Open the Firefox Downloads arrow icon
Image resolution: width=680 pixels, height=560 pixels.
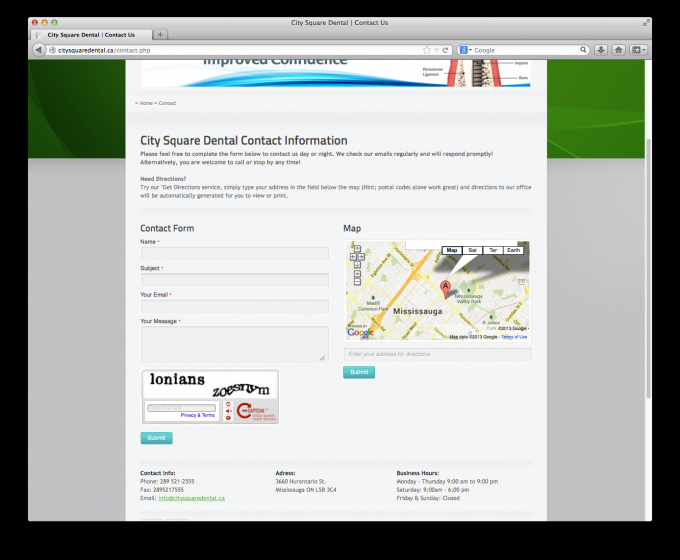tap(601, 49)
